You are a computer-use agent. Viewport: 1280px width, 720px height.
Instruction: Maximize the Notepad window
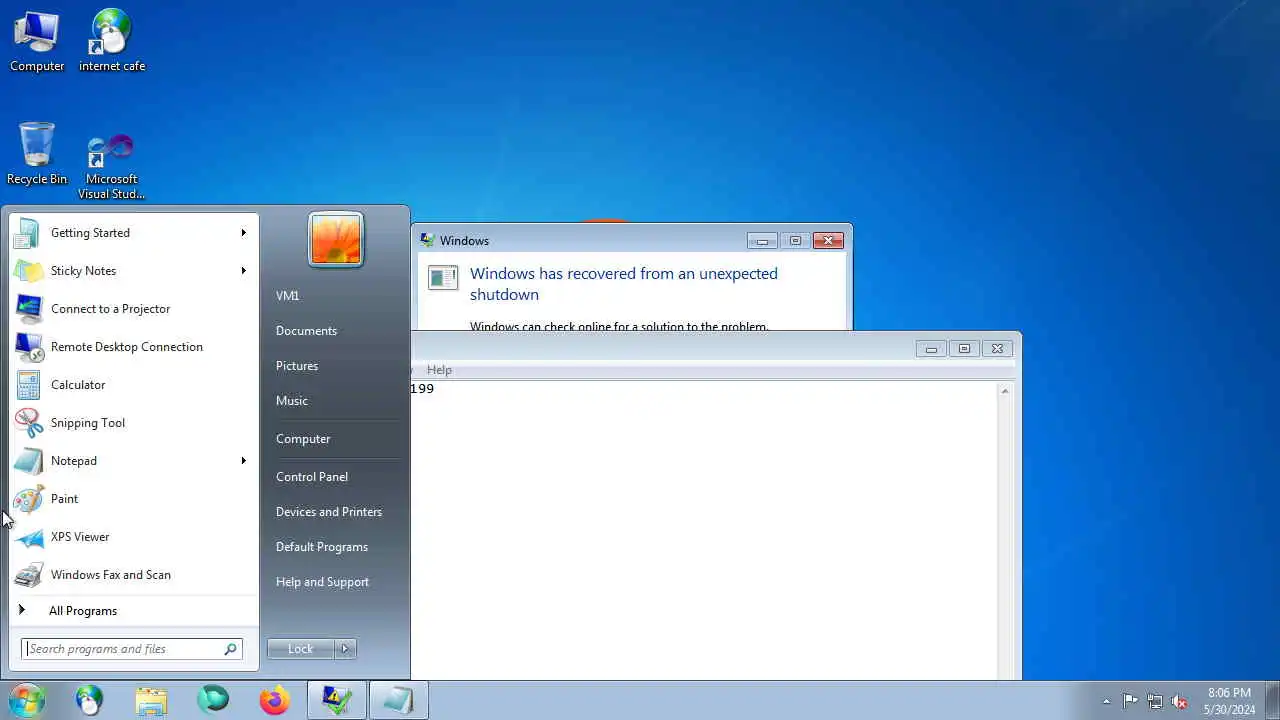click(964, 349)
